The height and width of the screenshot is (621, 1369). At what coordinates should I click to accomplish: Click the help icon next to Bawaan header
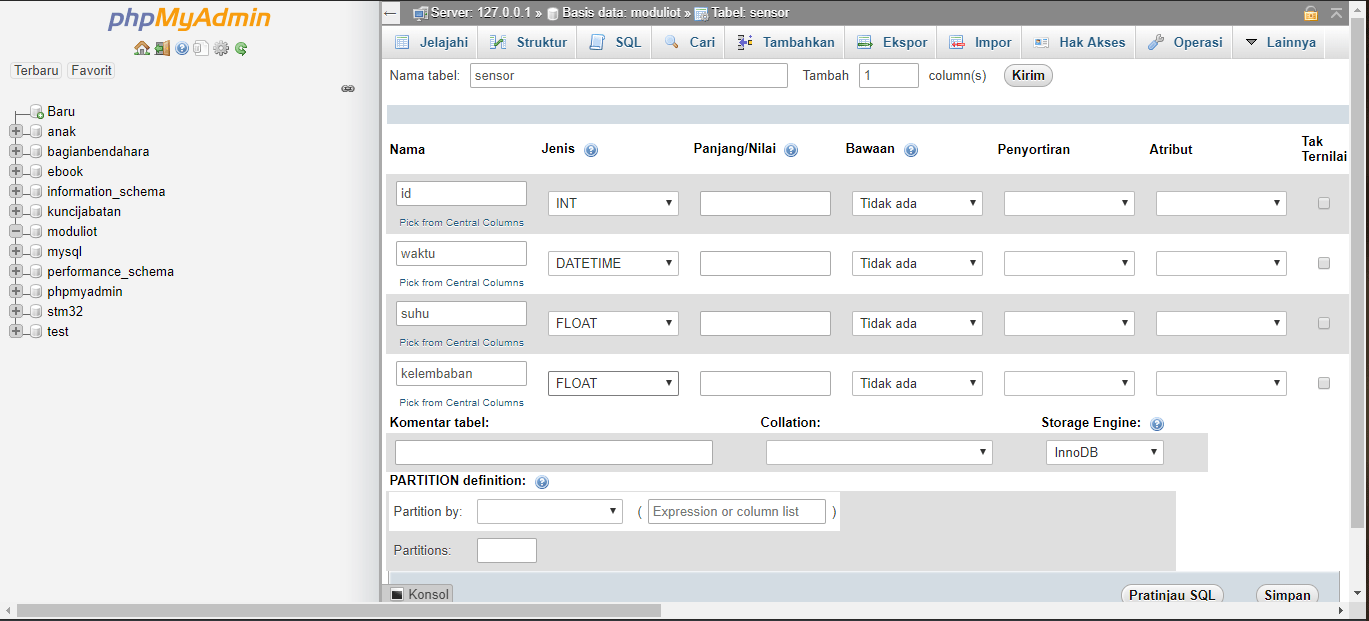(911, 149)
